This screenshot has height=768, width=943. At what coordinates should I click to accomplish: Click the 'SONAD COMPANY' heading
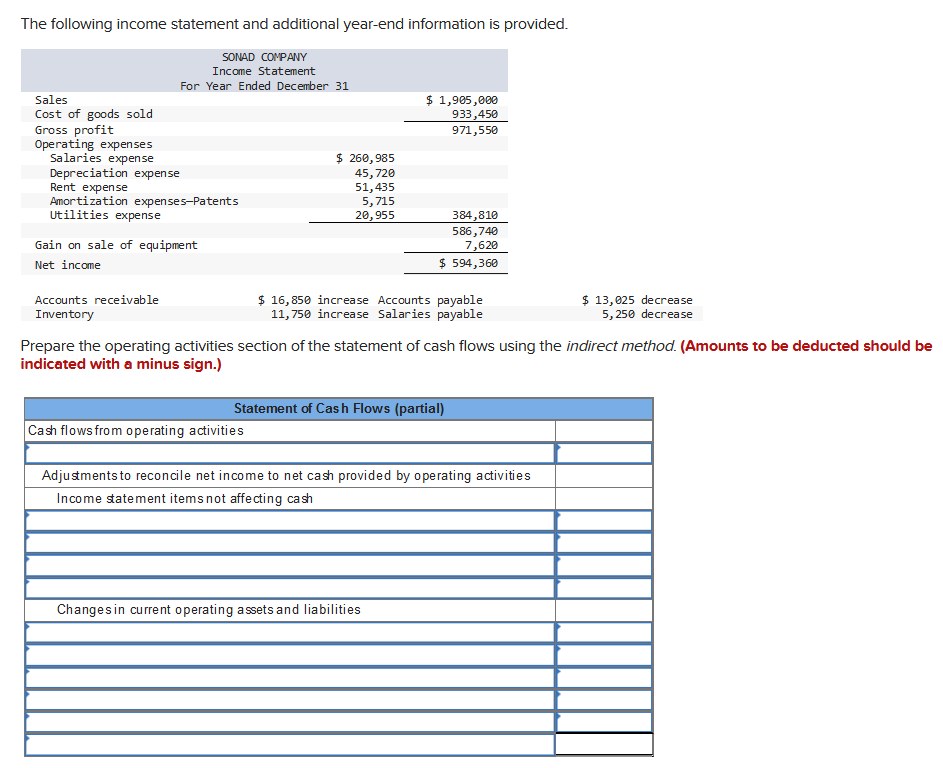pyautogui.click(x=265, y=57)
